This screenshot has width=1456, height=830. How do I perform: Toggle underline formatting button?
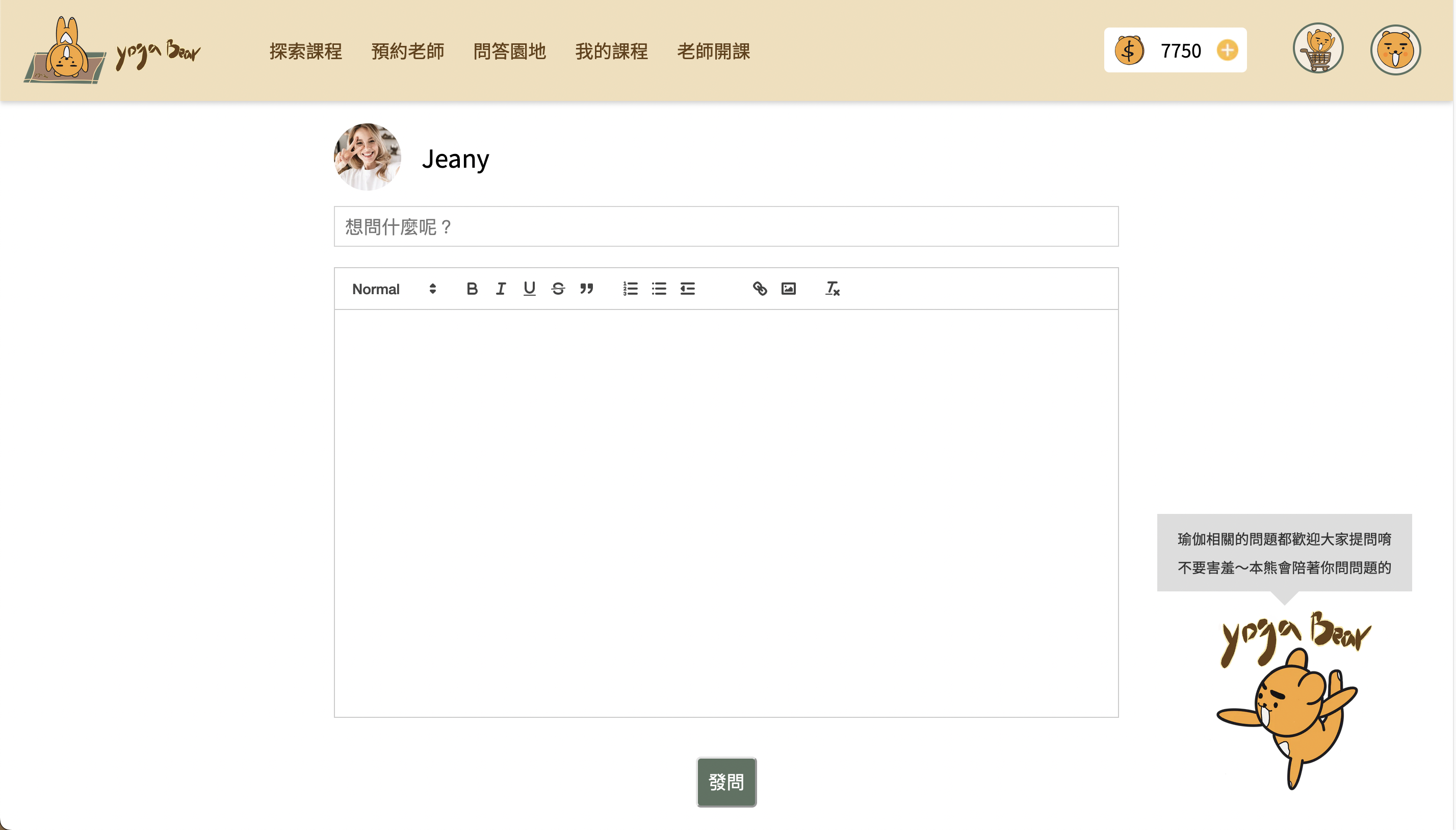(x=529, y=289)
